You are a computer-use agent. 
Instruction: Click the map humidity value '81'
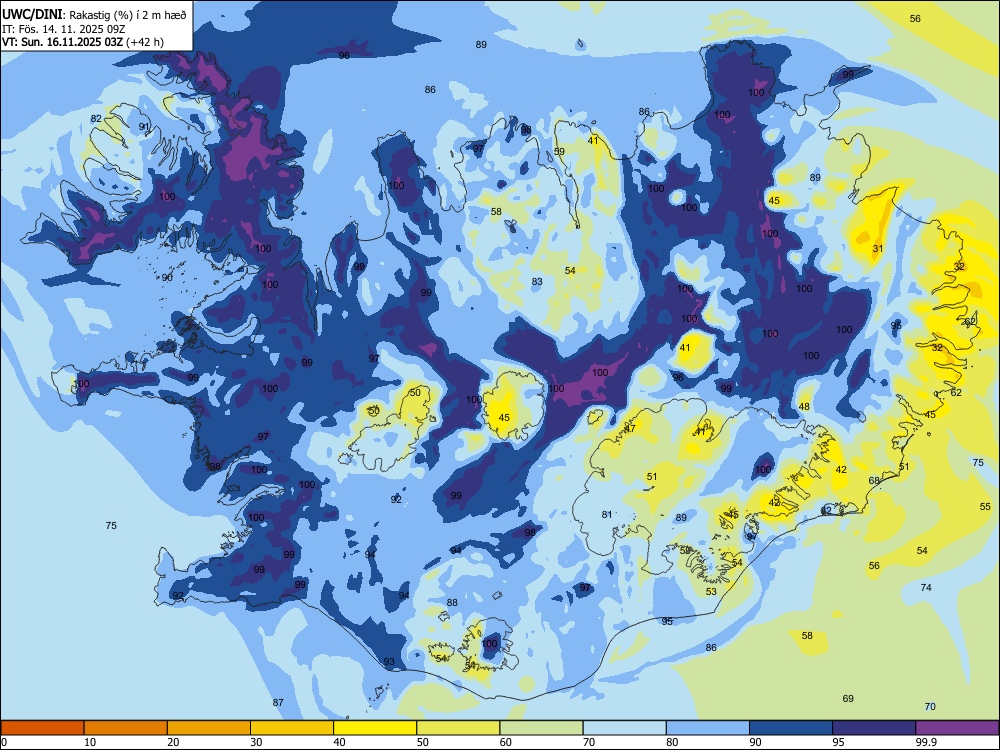tap(607, 514)
